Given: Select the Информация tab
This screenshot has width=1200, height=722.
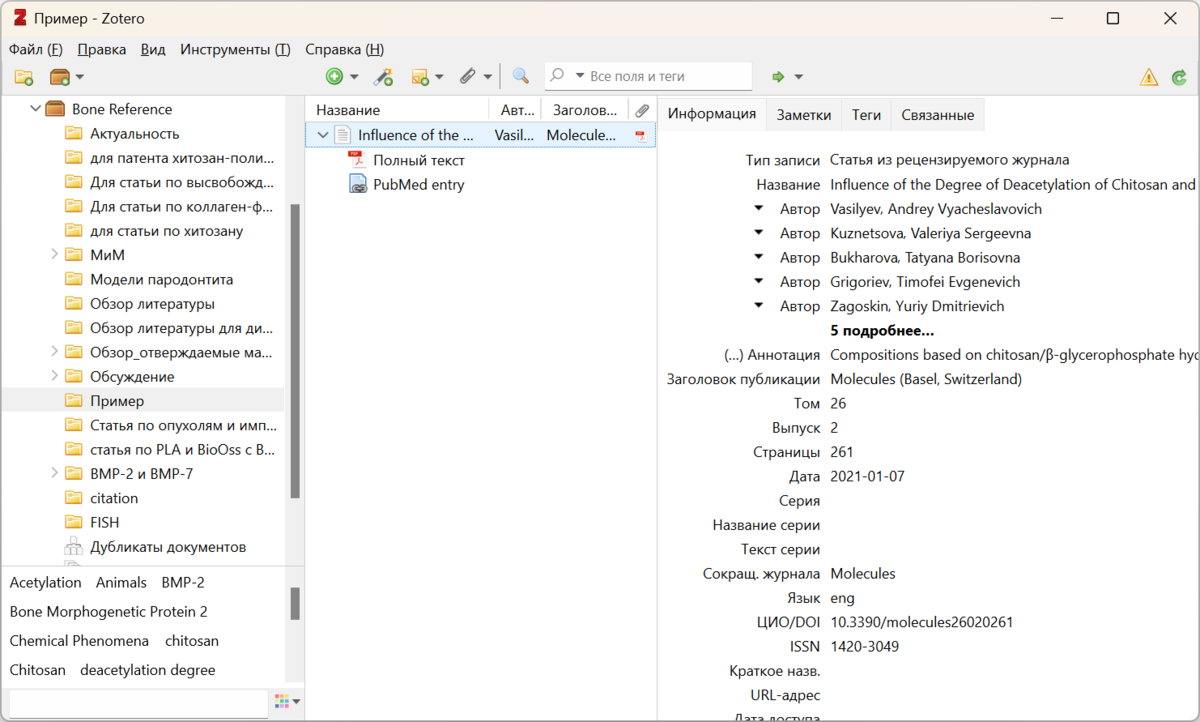Looking at the screenshot, I should pyautogui.click(x=712, y=113).
